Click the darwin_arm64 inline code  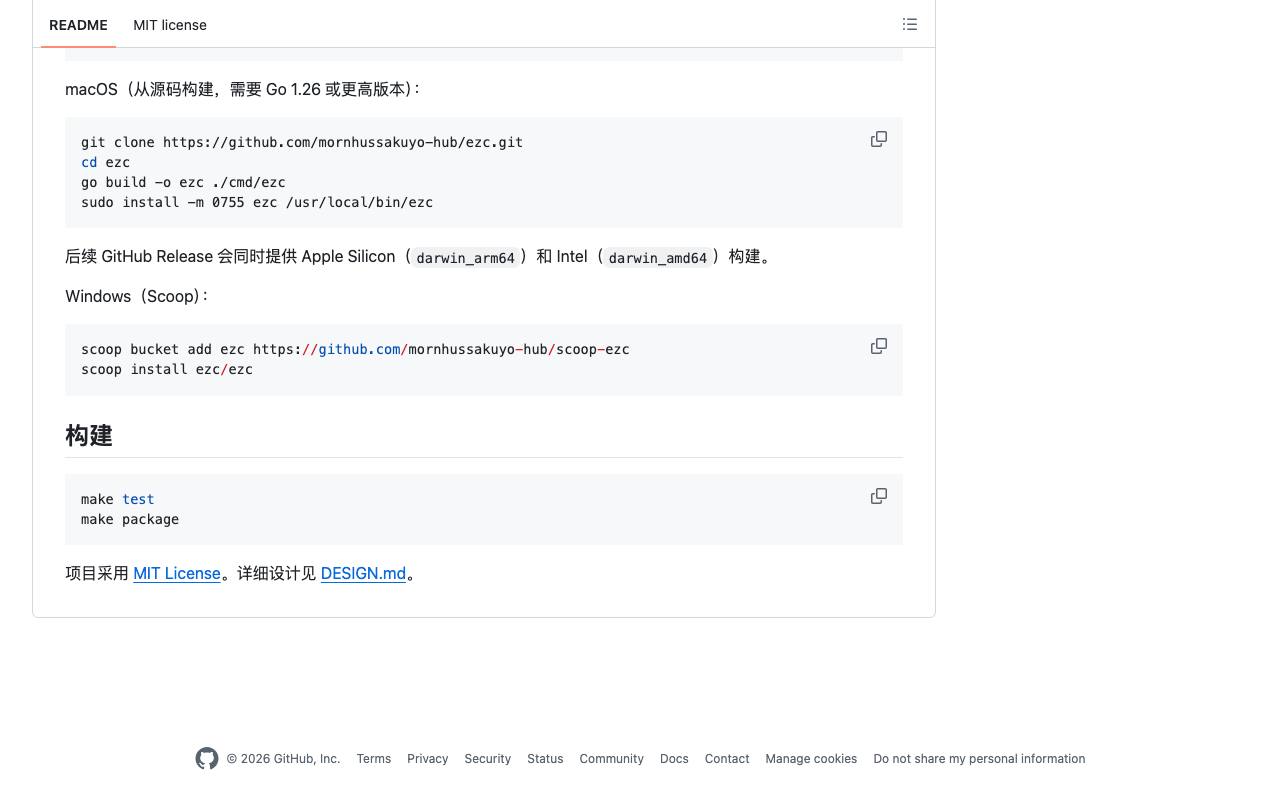(x=466, y=258)
